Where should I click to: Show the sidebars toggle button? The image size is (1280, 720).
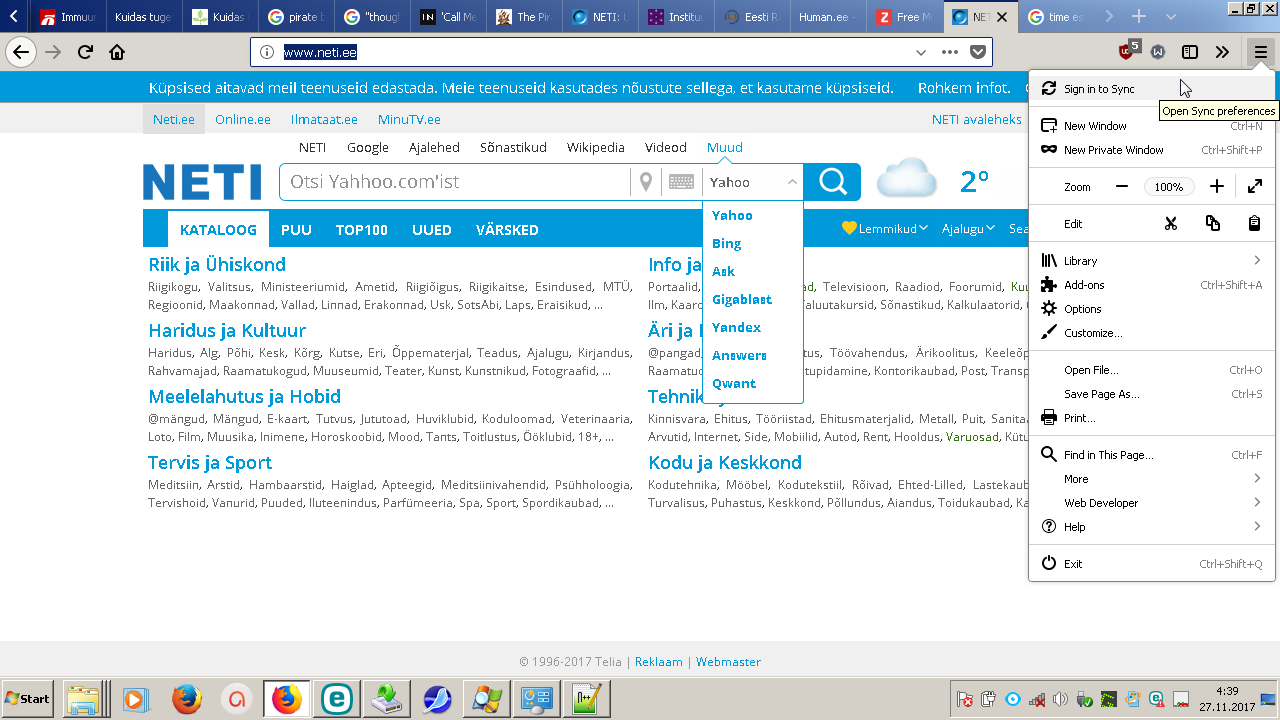pos(1190,52)
